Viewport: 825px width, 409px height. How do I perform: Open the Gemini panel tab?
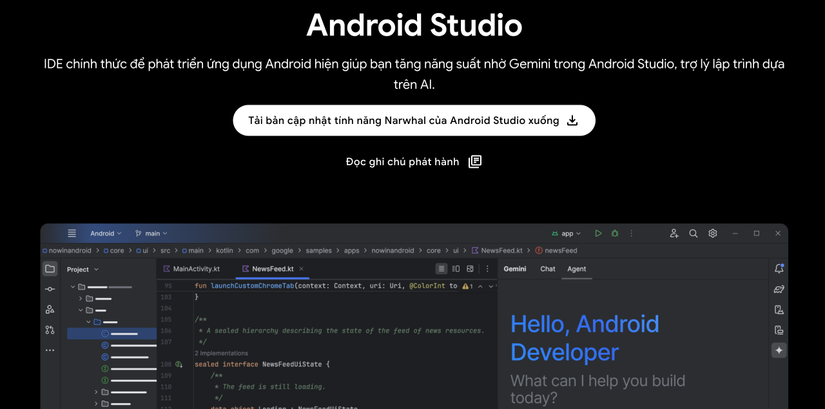pyautogui.click(x=515, y=268)
